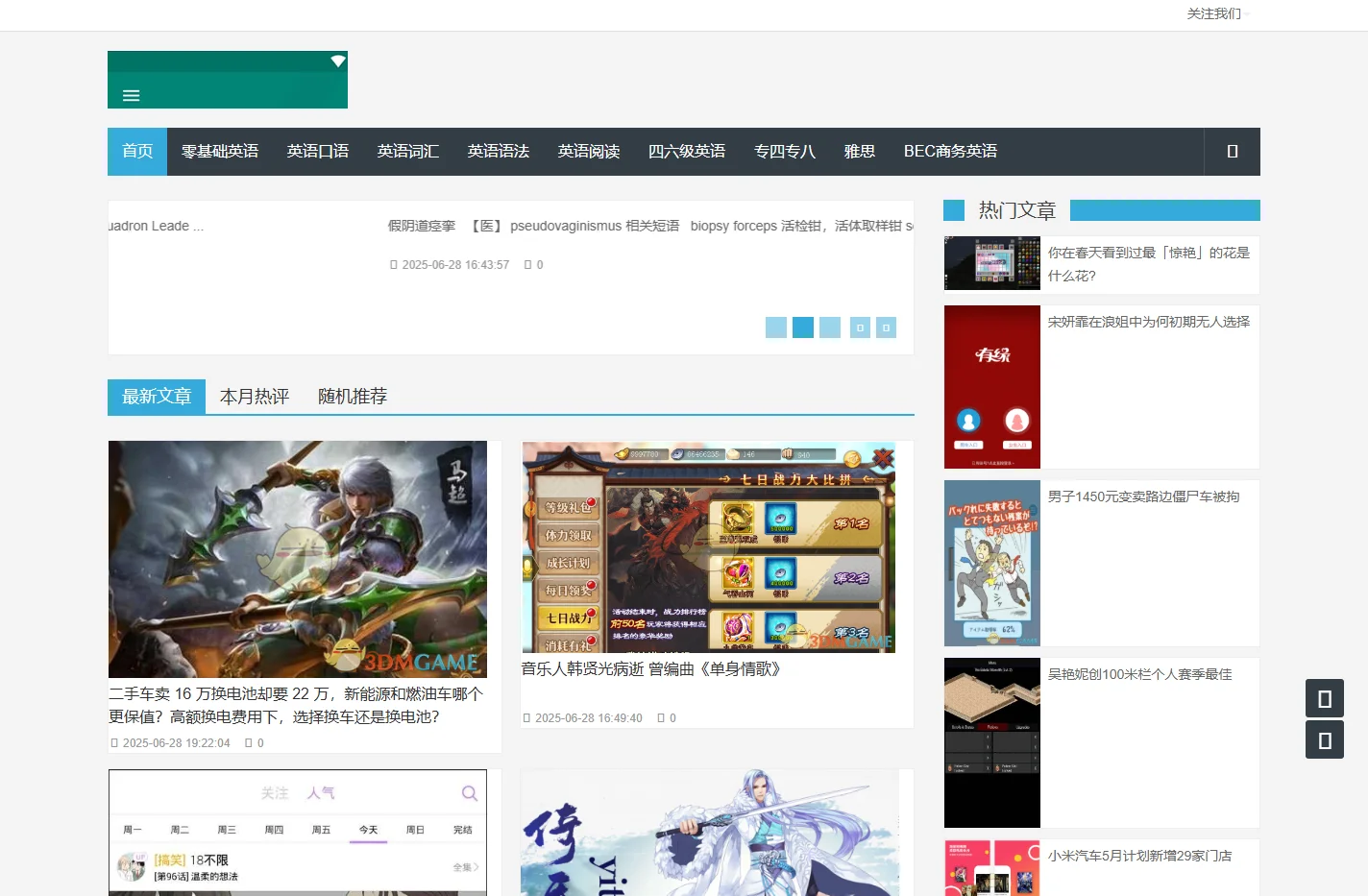
Task: Click the 热门文章 sidebar heading
Action: [x=1017, y=210]
